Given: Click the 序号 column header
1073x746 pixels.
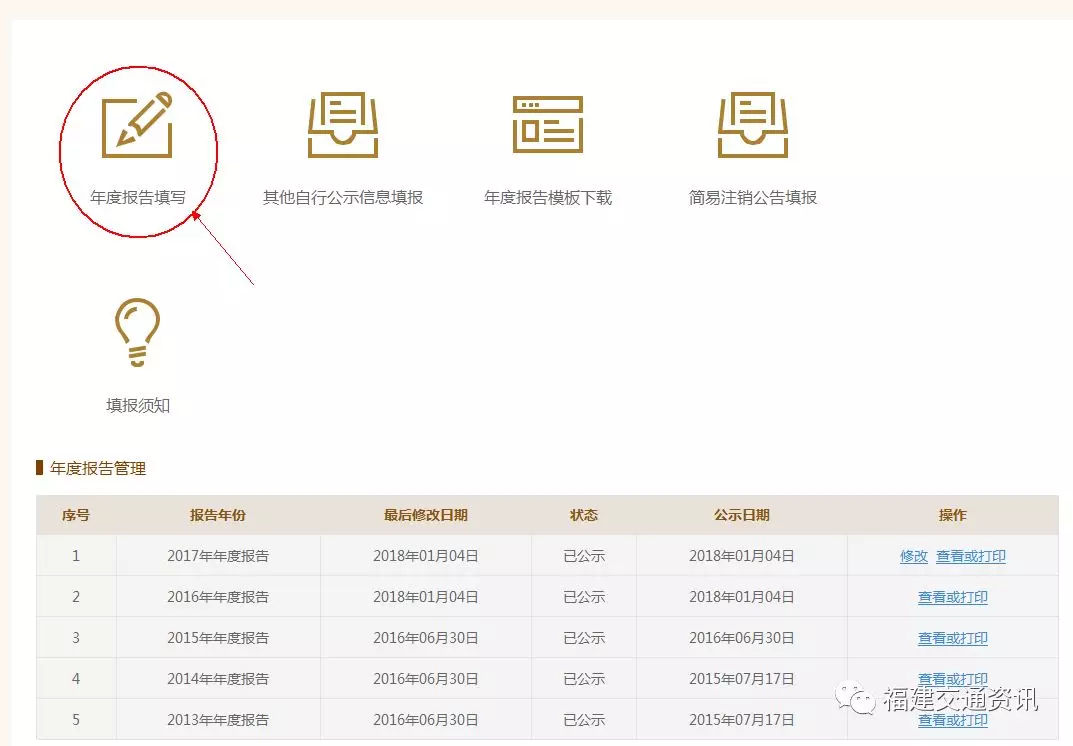Looking at the screenshot, I should pos(76,515).
